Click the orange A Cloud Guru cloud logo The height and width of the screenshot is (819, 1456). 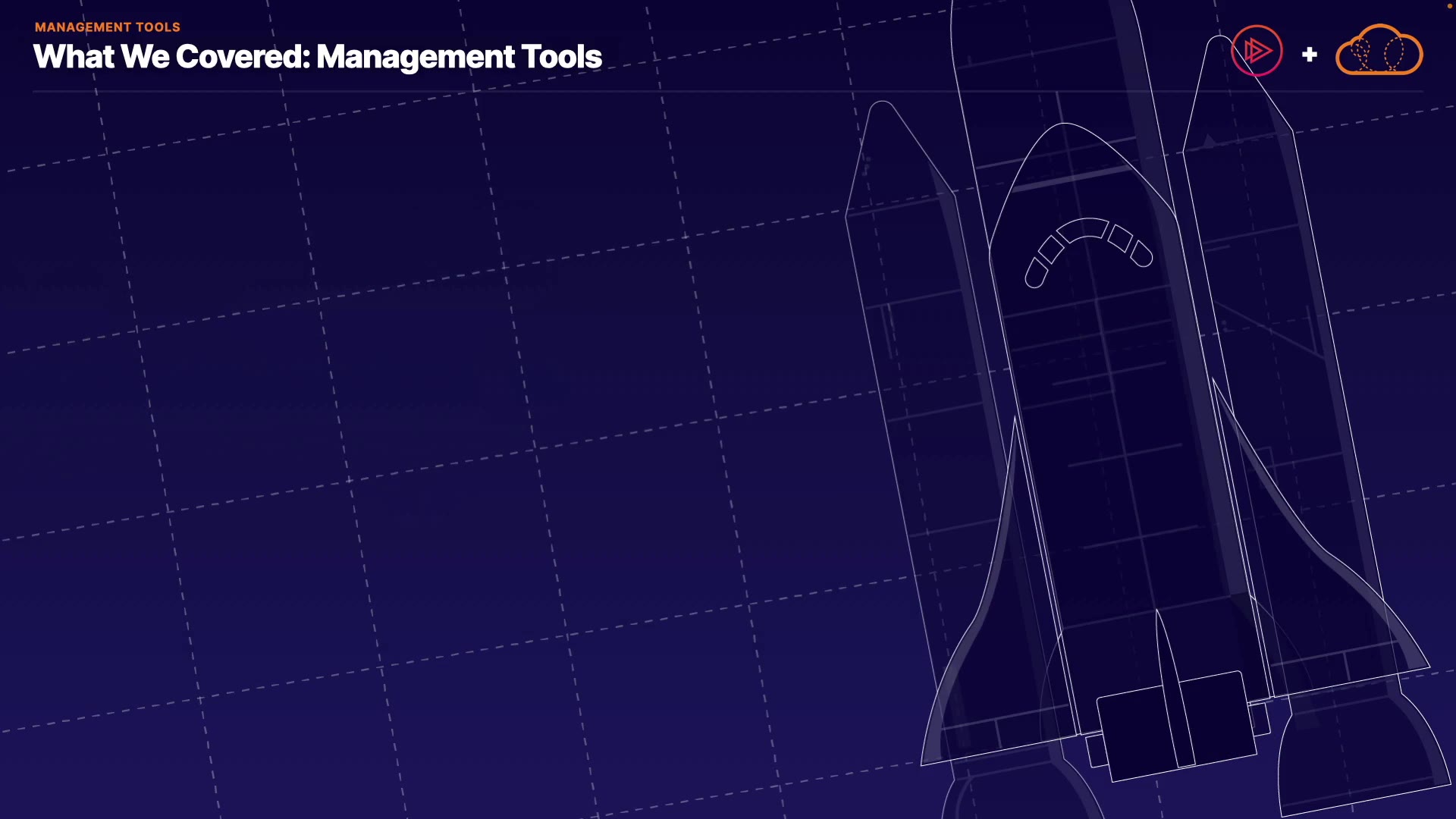pyautogui.click(x=1379, y=51)
